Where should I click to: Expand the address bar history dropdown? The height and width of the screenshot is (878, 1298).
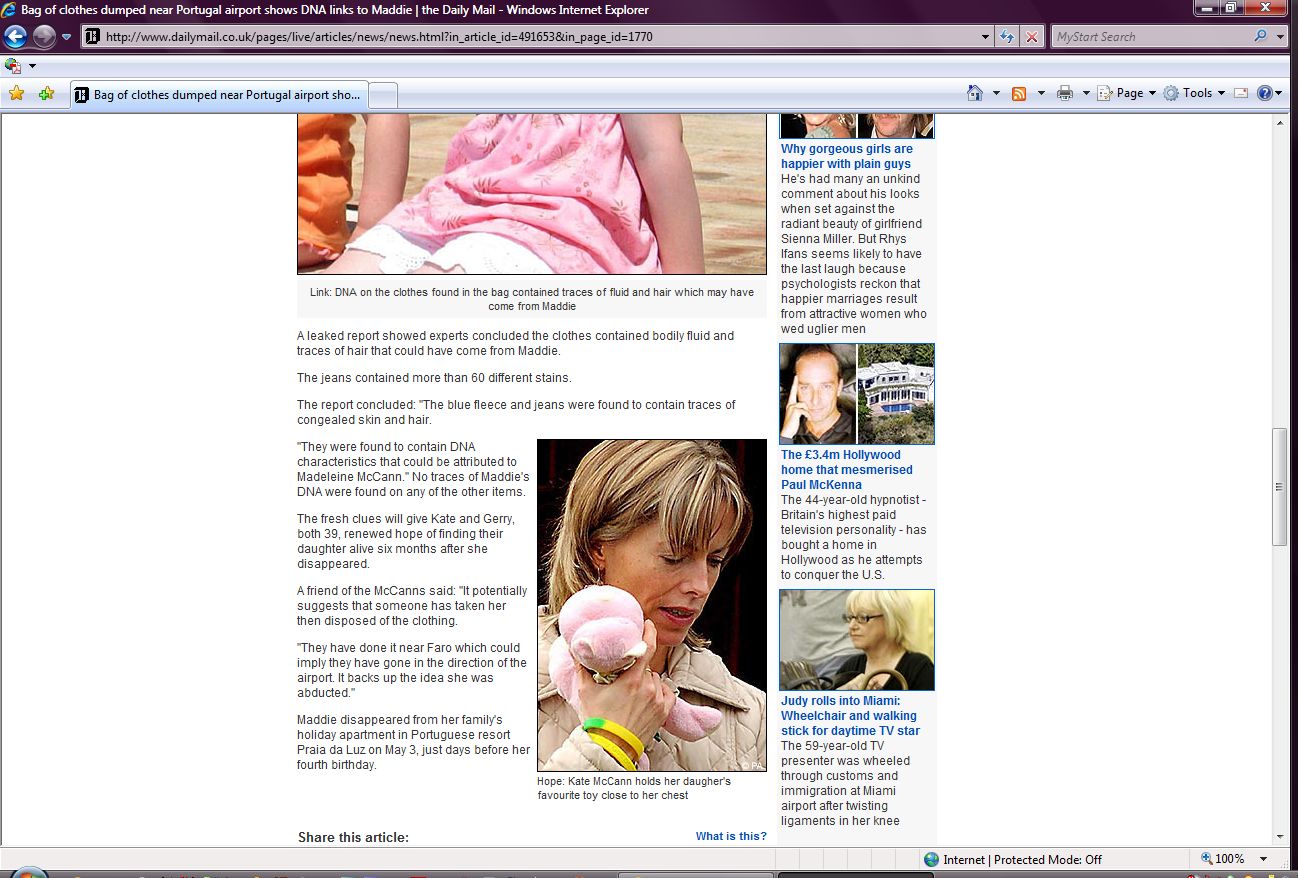tap(986, 37)
